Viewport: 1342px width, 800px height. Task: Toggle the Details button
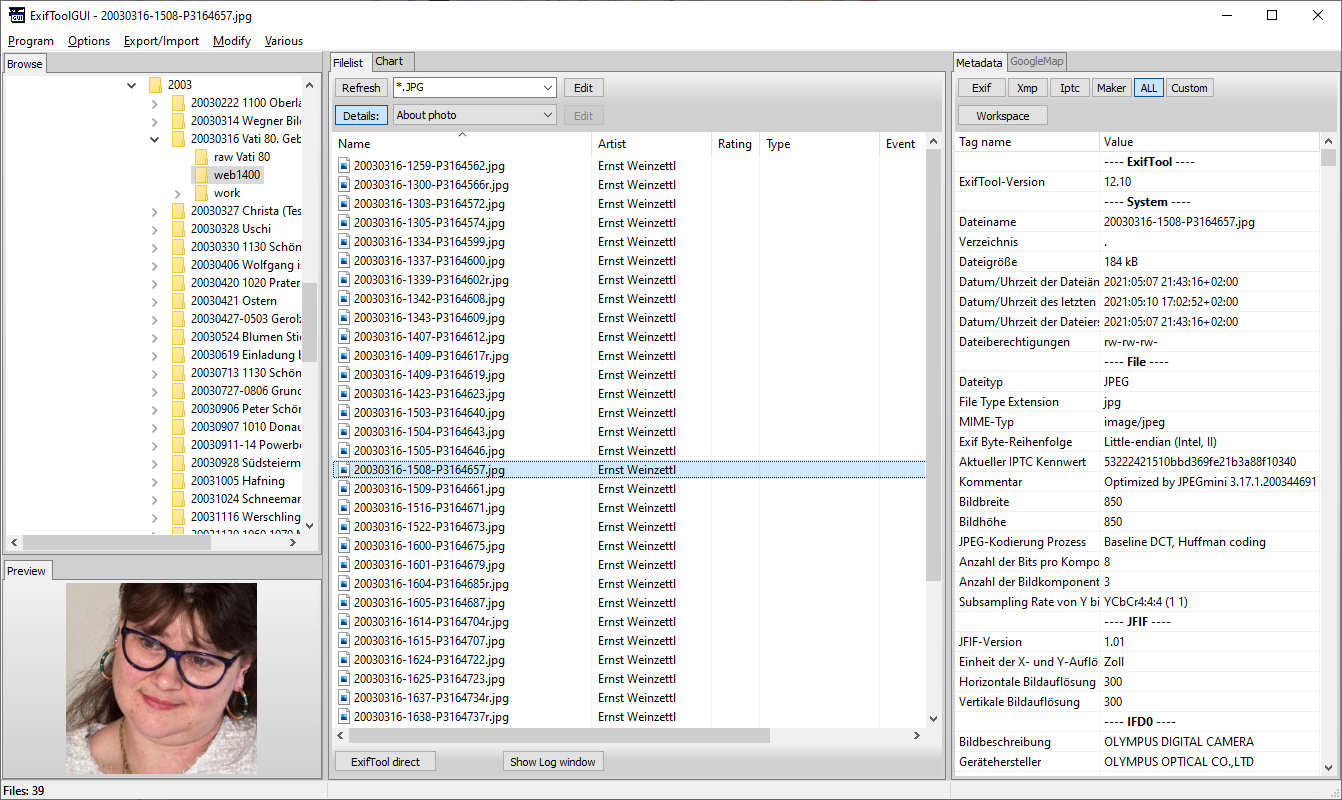(361, 115)
